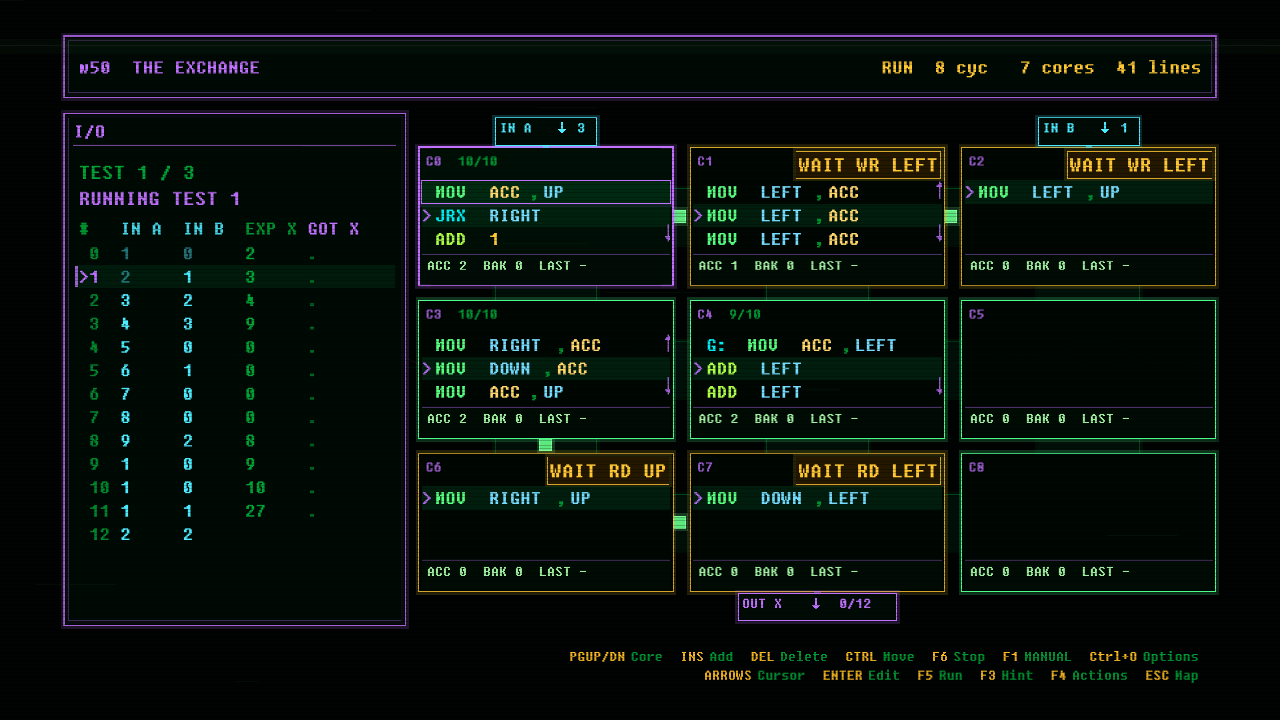Click the MOV ACC, UP line in C0
This screenshot has height=720, width=1280.
coord(546,192)
